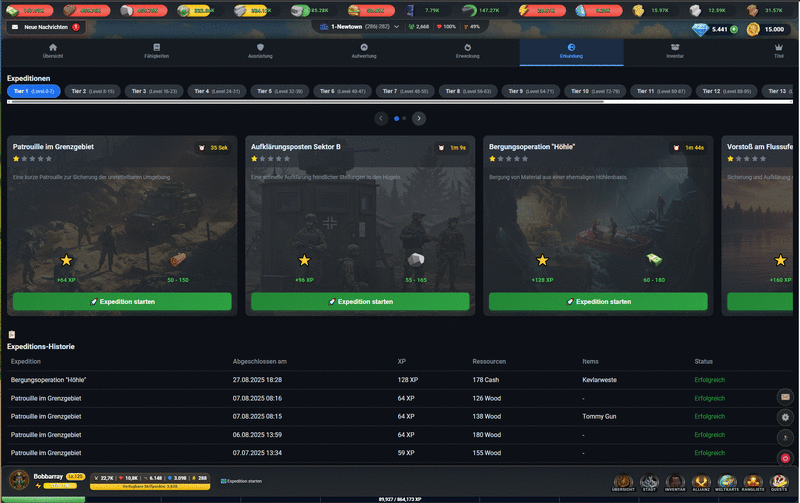The width and height of the screenshot is (800, 503).
Task: Select Tier 6 expedition filter
Action: click(x=342, y=91)
